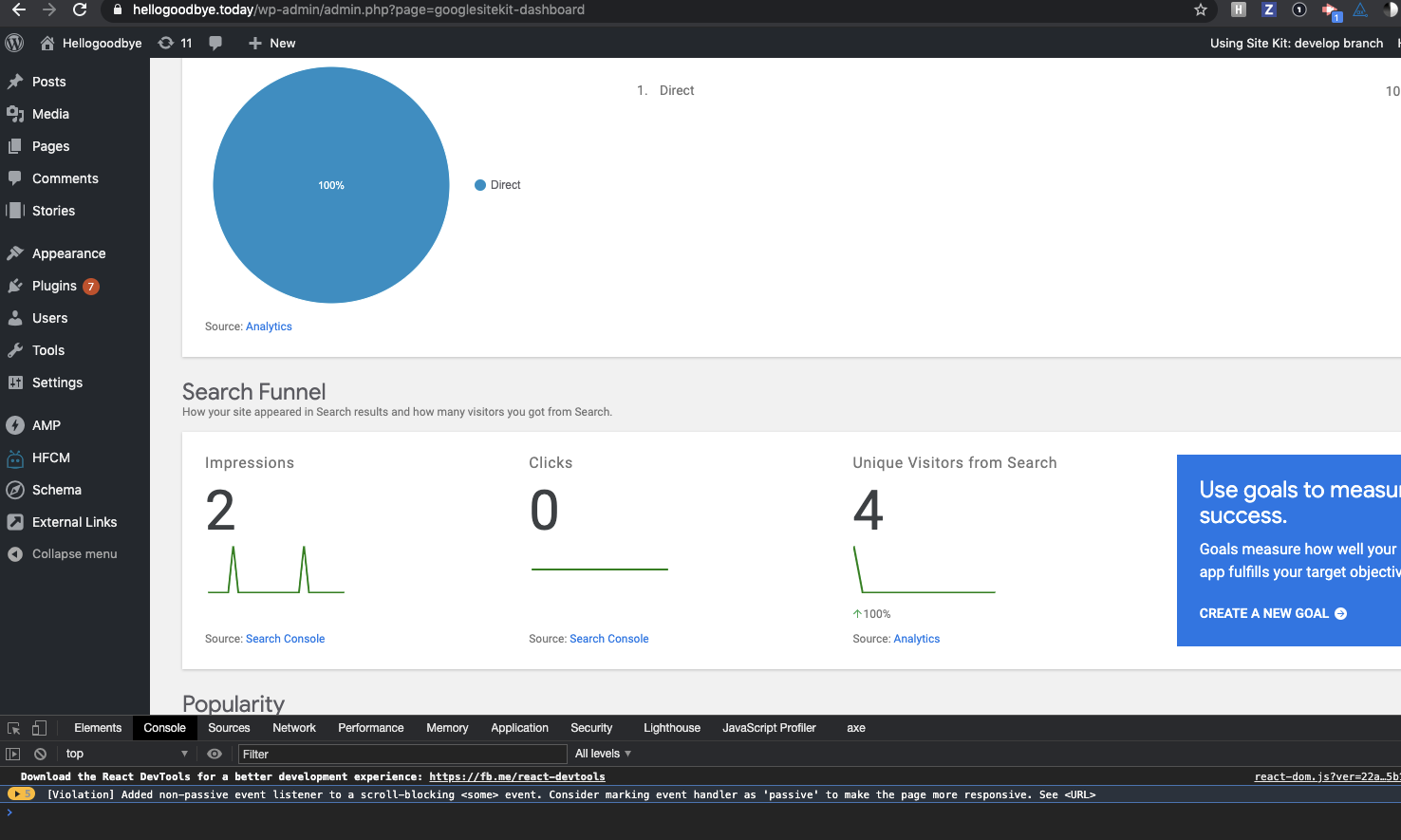Click the comments bubble icon in admin bar
This screenshot has height=840, width=1401.
[215, 43]
